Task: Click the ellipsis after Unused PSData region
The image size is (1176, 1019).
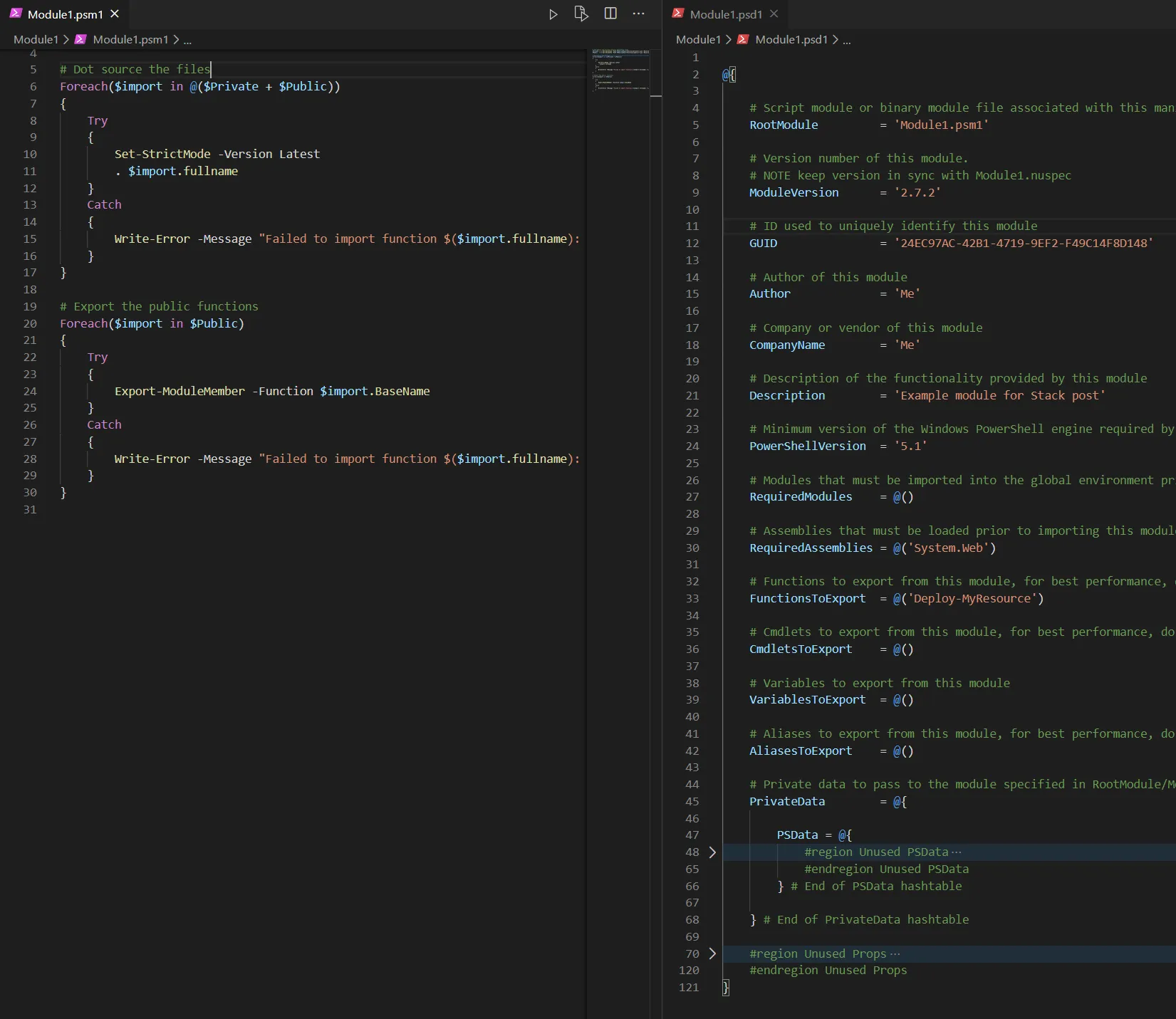Action: 956,852
